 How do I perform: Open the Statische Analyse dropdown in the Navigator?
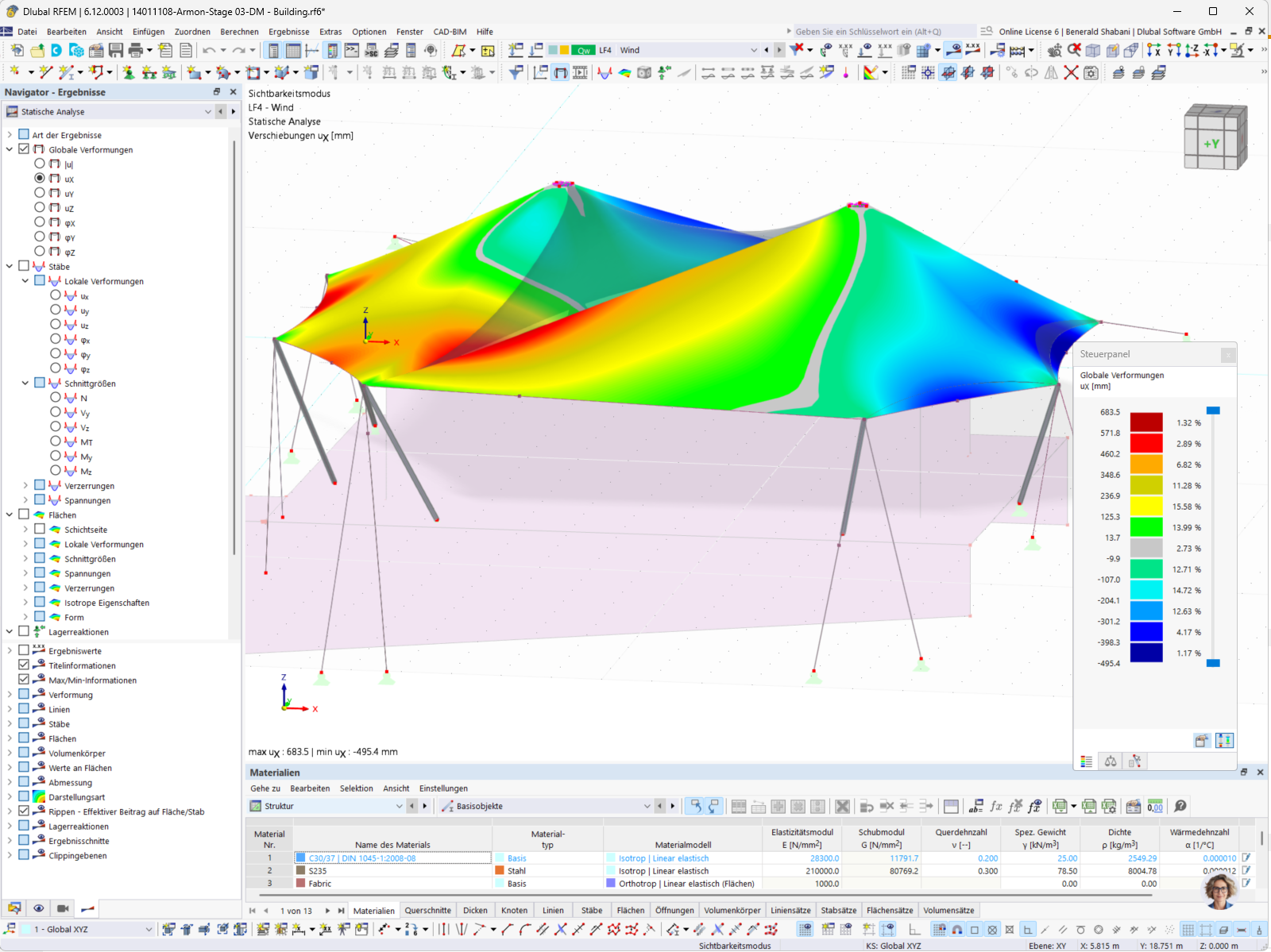point(207,111)
